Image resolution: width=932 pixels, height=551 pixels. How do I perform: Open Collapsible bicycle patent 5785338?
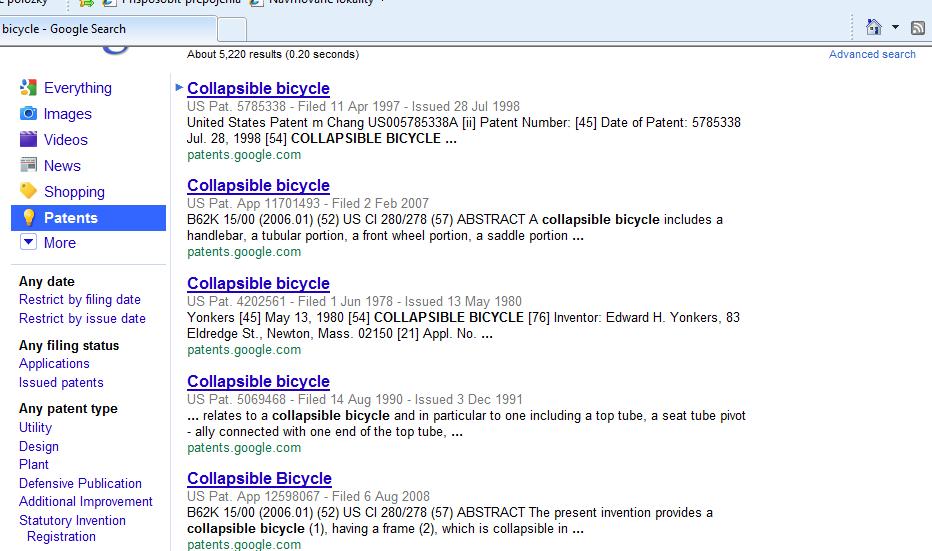[259, 88]
